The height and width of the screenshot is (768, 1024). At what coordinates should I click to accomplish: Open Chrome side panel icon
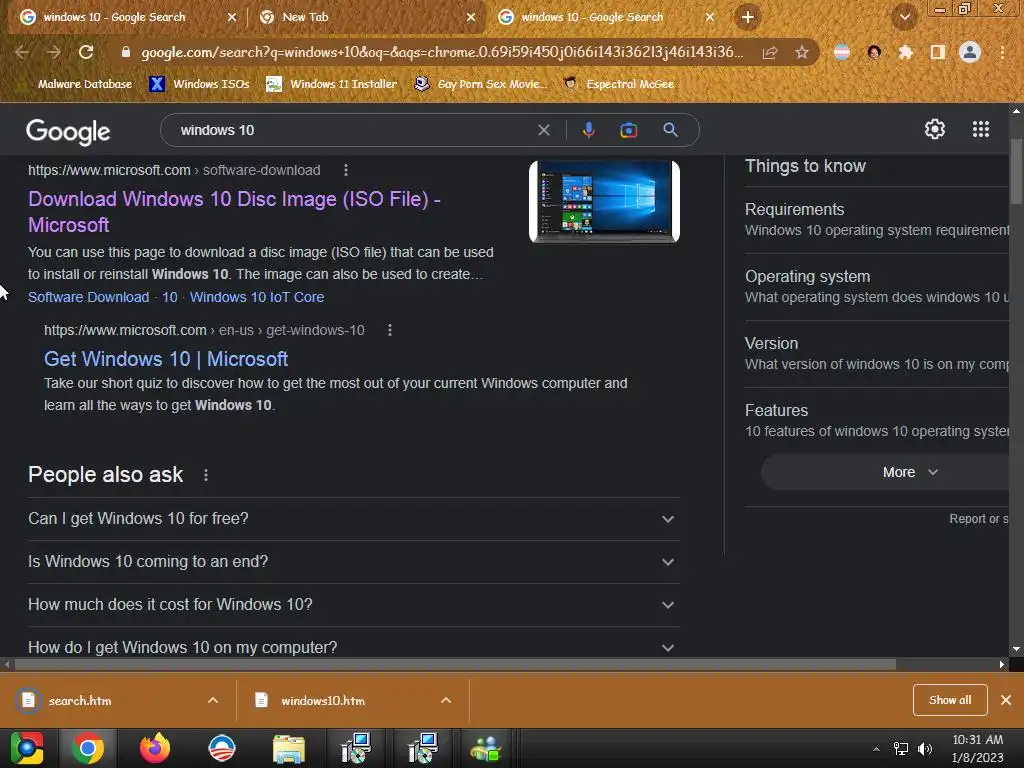(x=937, y=52)
